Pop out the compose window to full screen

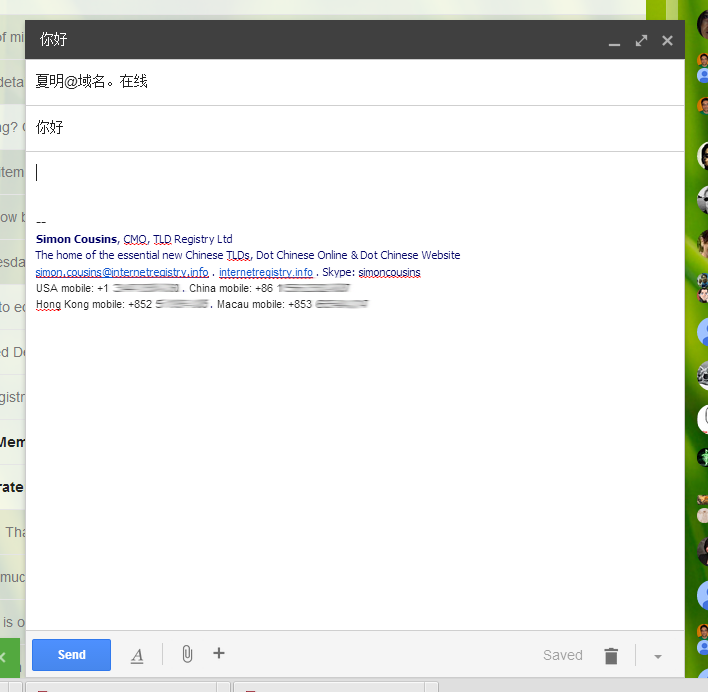(x=641, y=41)
